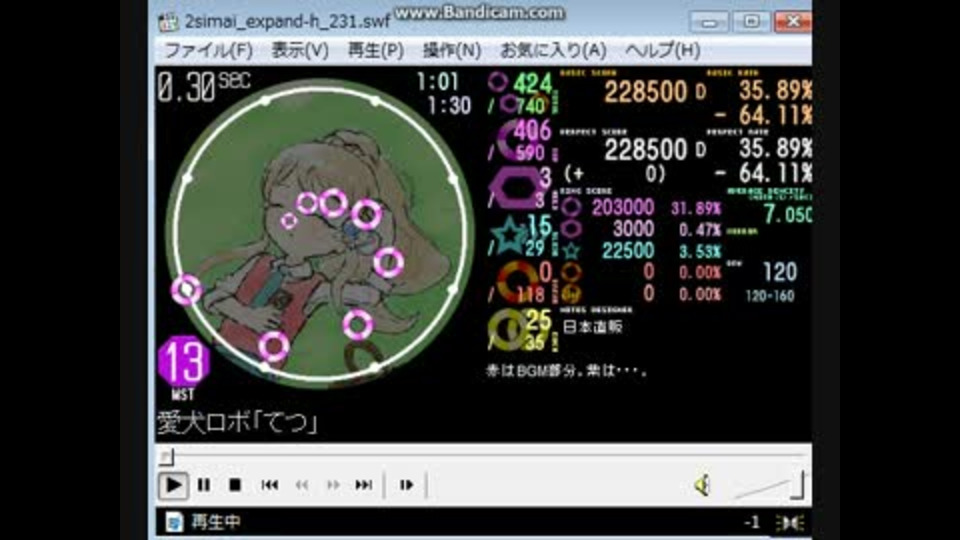The height and width of the screenshot is (540, 960).
Task: Stop playback with the square stop button
Action: tap(234, 485)
